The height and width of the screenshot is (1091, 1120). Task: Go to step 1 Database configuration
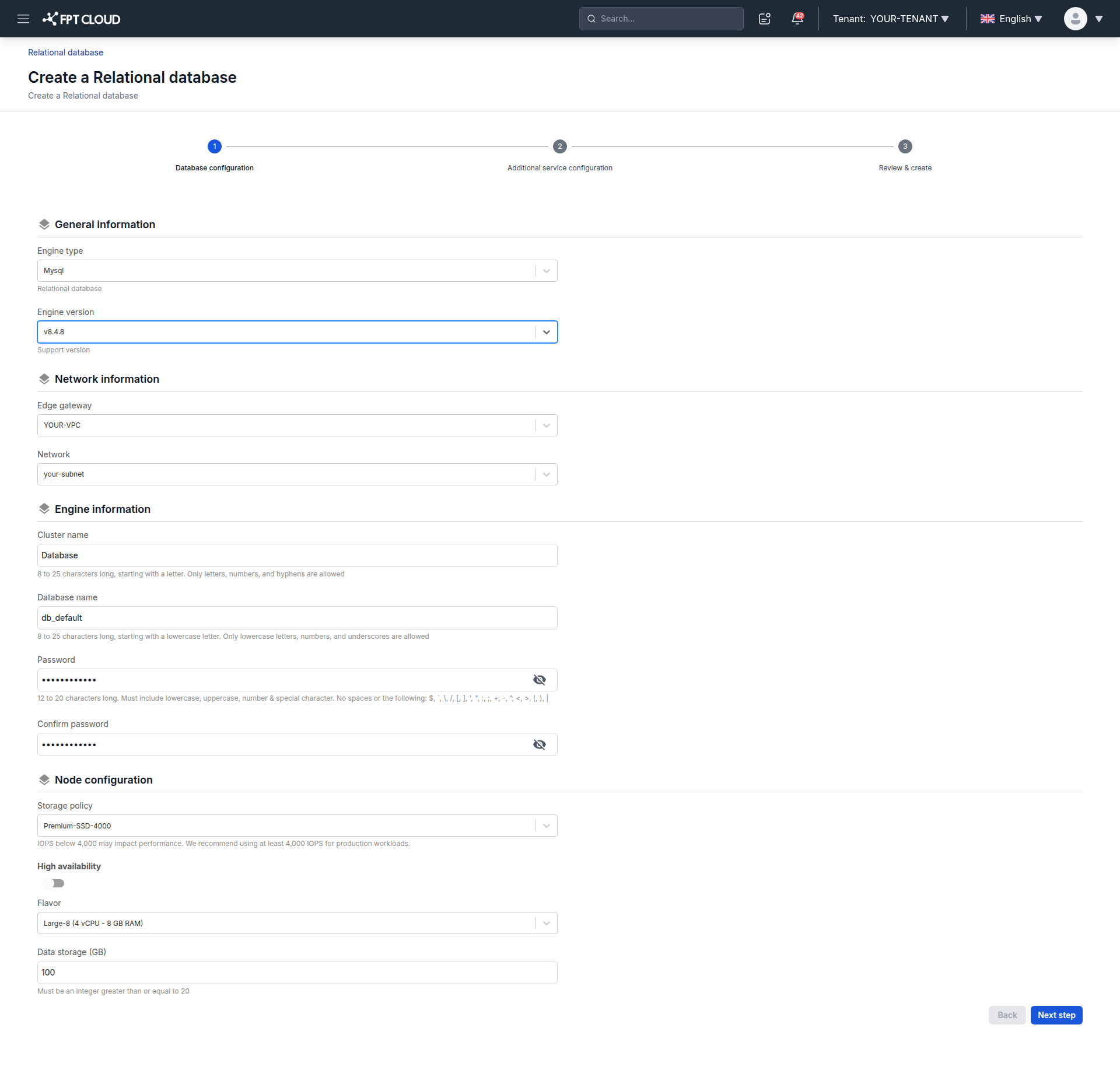tap(215, 146)
